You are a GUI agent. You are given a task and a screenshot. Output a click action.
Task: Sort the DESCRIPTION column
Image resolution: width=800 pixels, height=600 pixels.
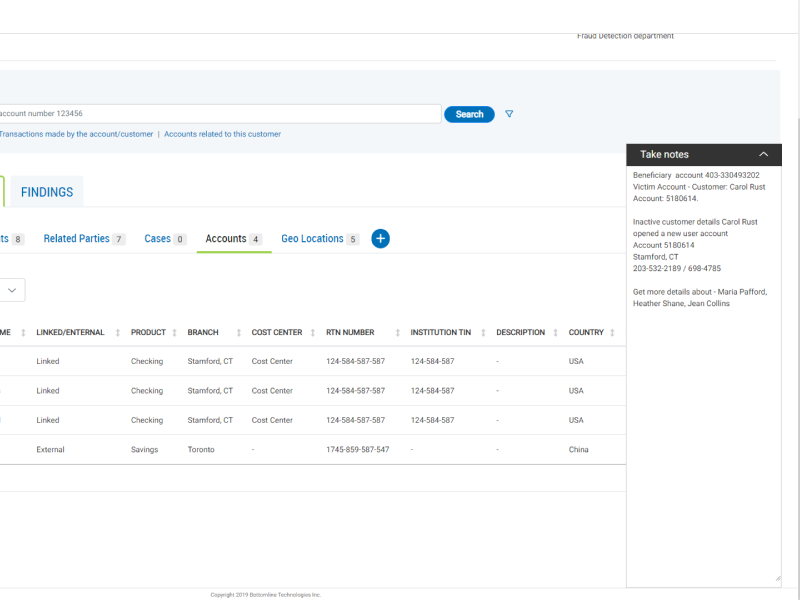(554, 333)
